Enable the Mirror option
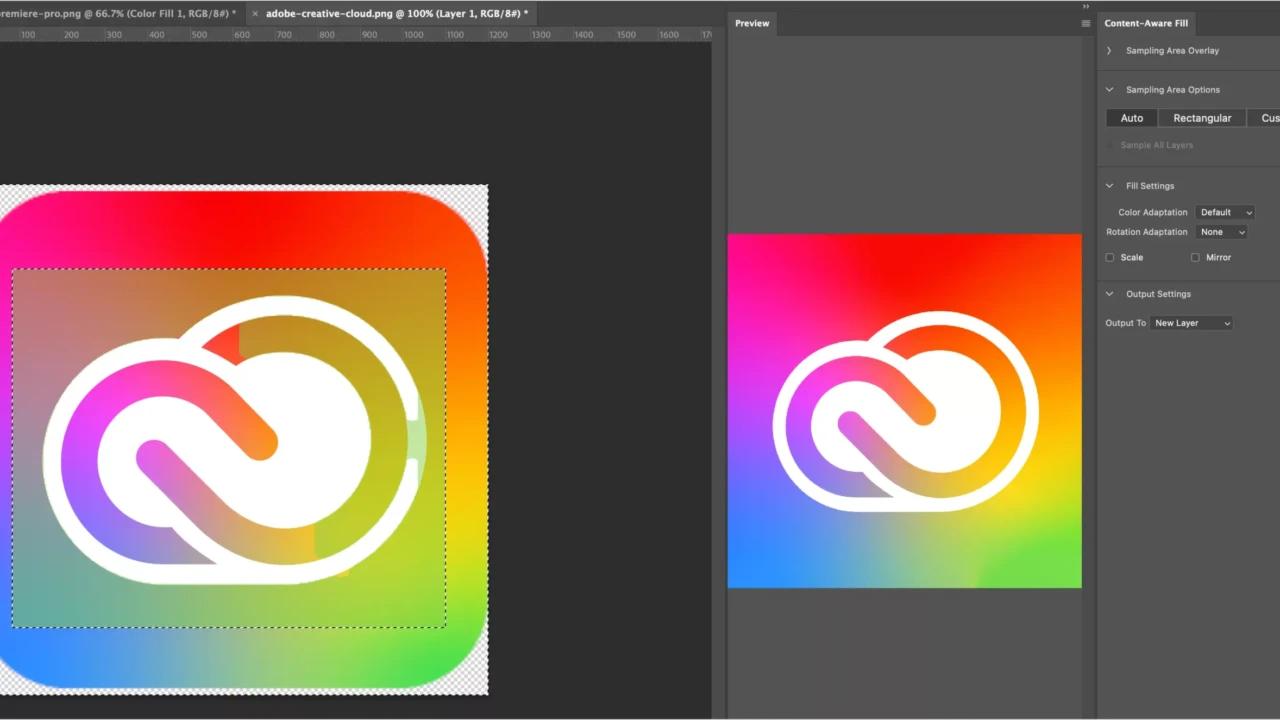 coord(1196,257)
